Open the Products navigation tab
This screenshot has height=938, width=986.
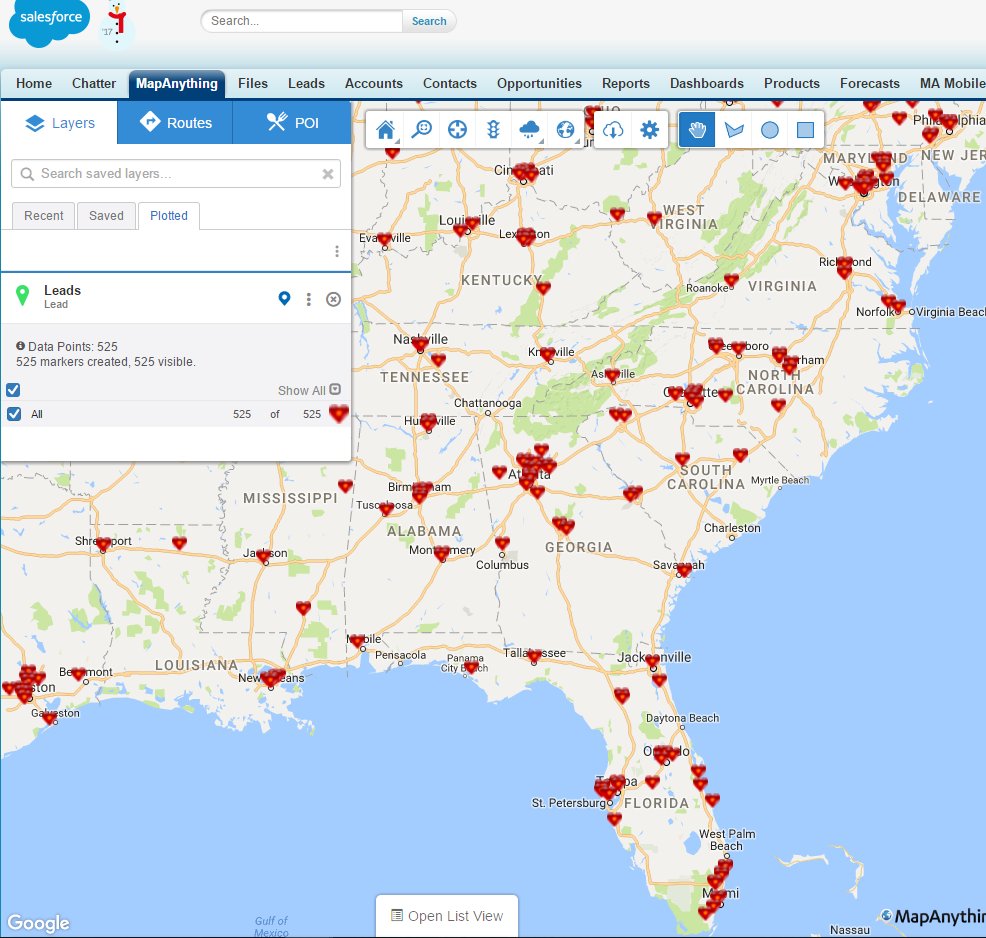pyautogui.click(x=792, y=84)
